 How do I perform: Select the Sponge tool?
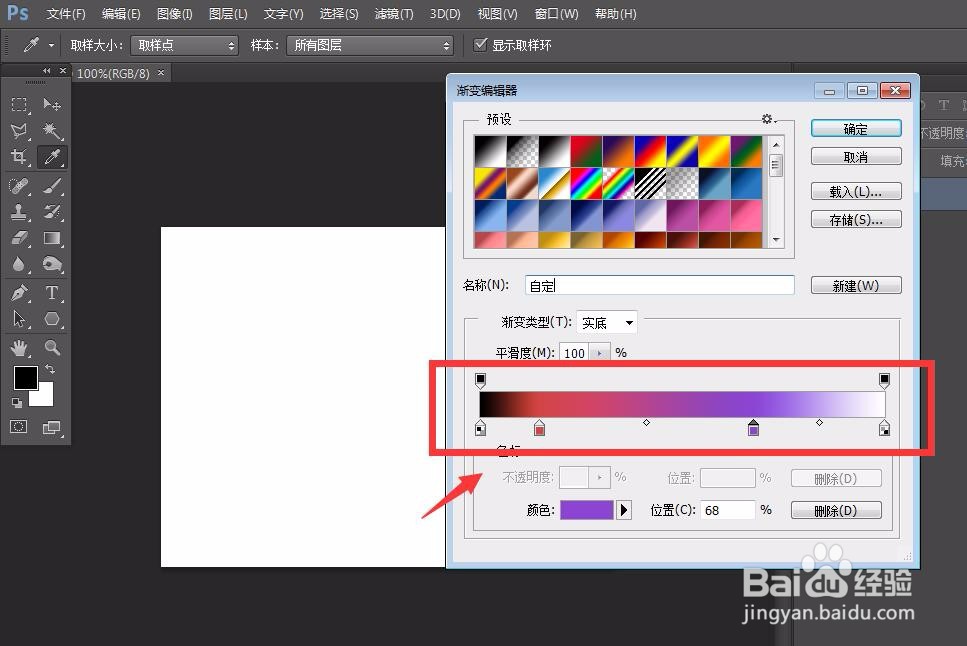point(52,264)
